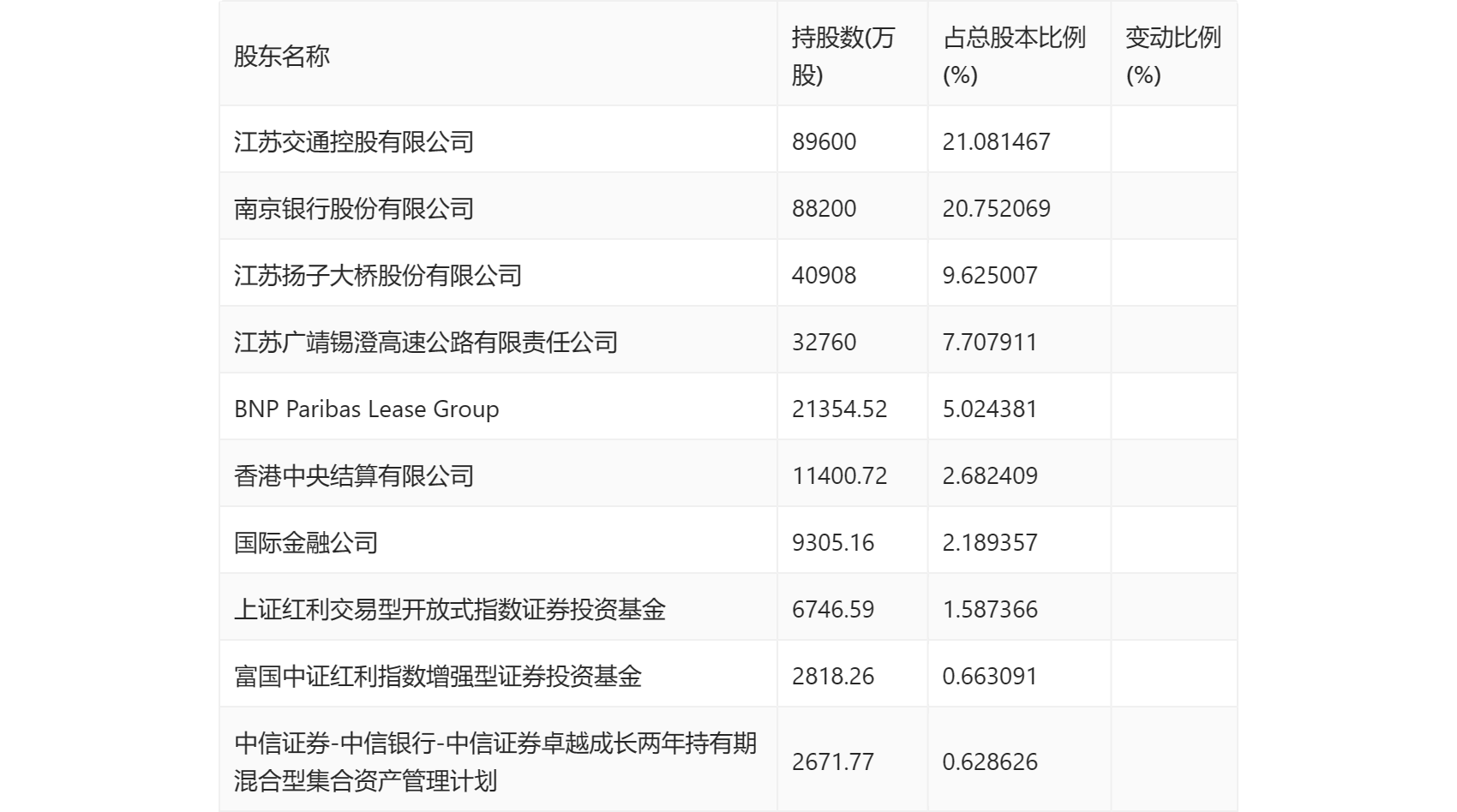Click the 21354.52 holdings value
Screen dimensions: 1457x812
[839, 409]
